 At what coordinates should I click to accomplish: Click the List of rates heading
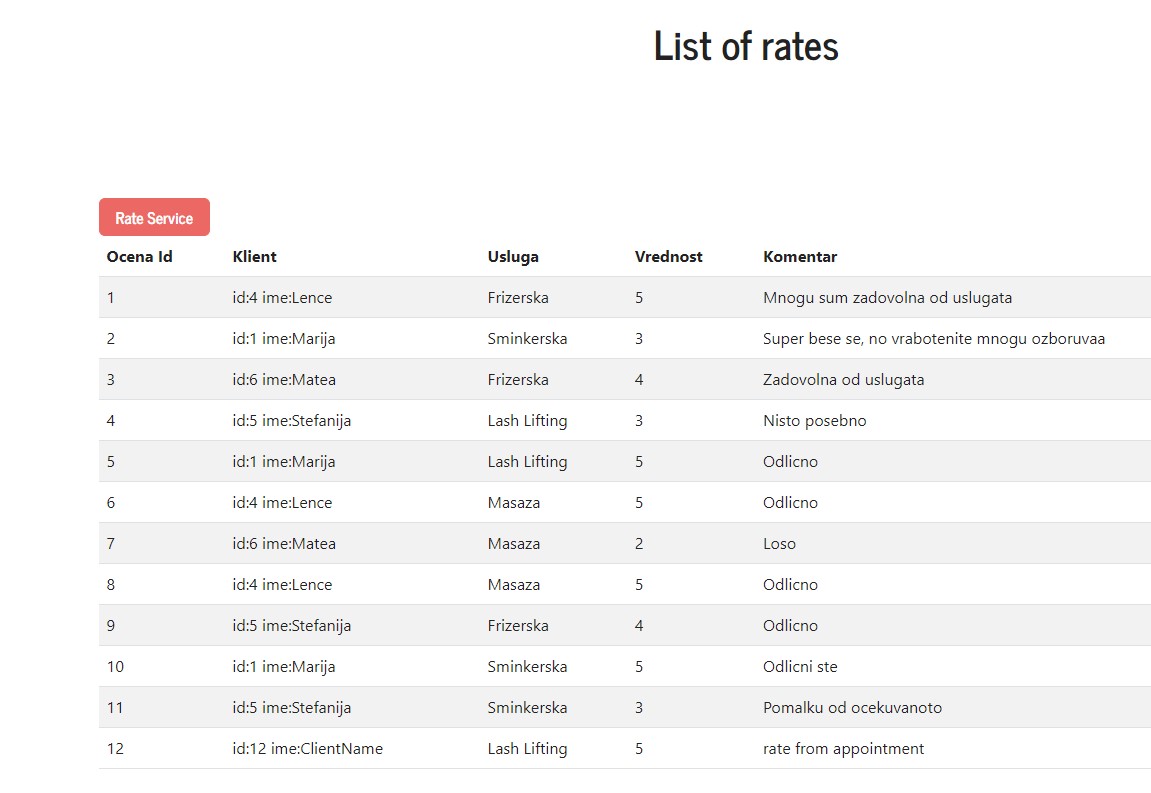coord(745,46)
